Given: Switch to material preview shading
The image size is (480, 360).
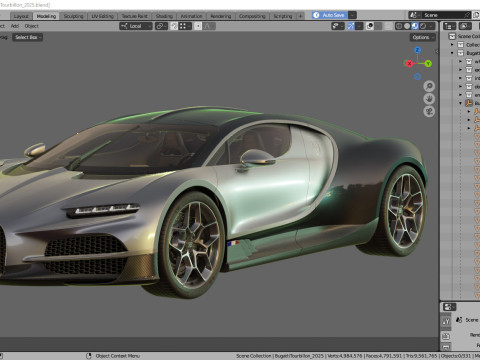Looking at the screenshot, I should (415, 26).
